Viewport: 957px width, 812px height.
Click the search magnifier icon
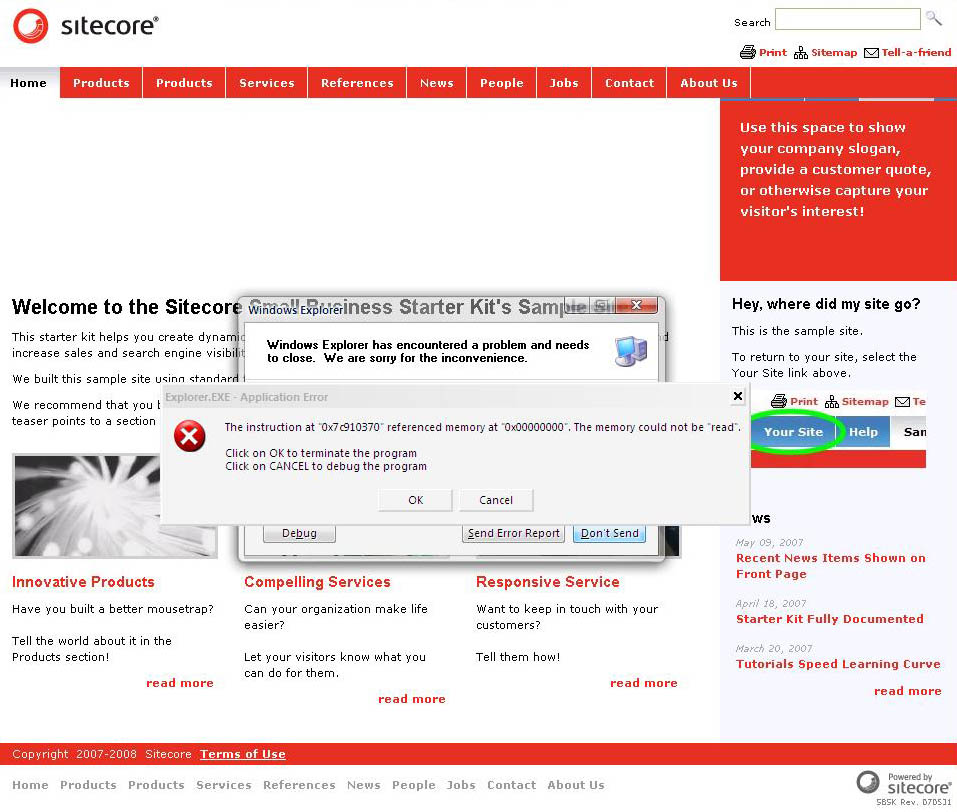point(933,18)
